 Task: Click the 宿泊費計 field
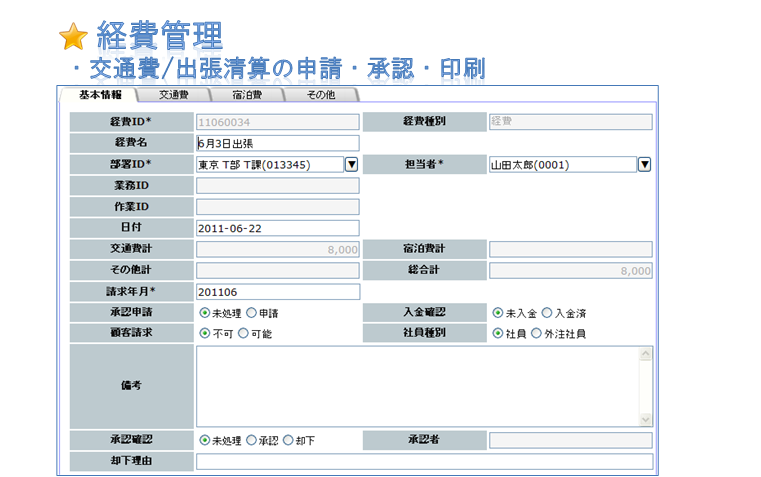[x=571, y=249]
